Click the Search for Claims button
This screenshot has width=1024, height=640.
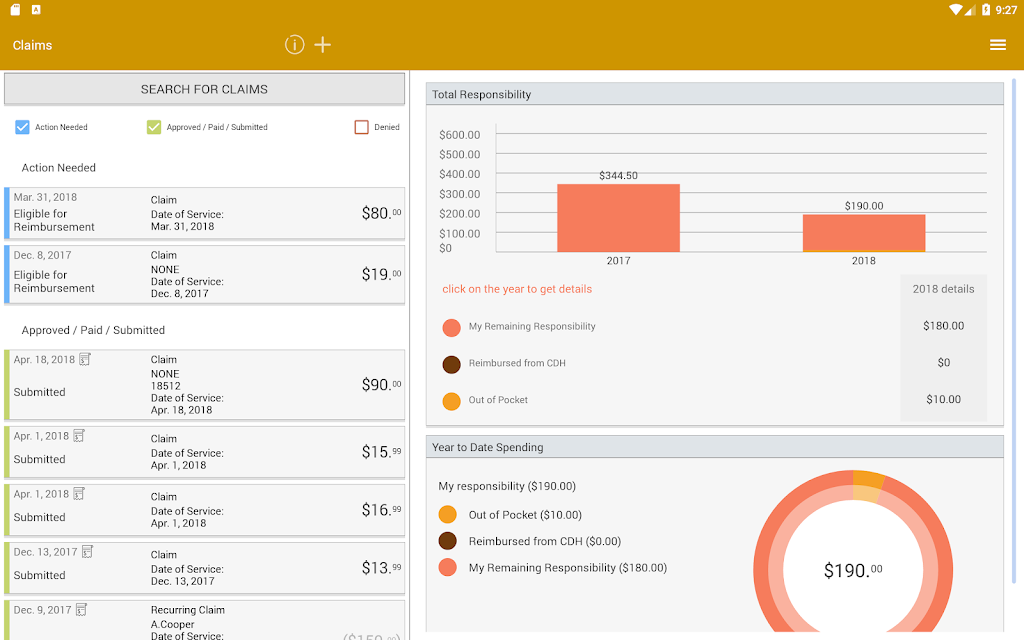(204, 89)
